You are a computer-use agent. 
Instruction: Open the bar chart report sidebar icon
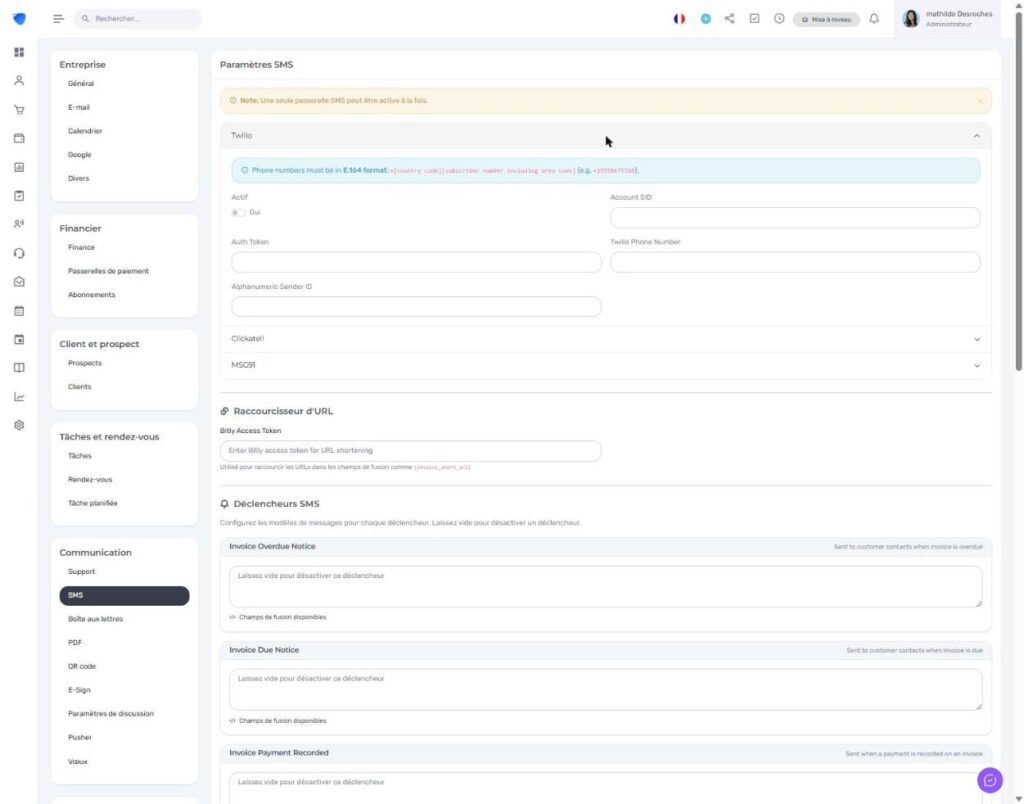pos(19,167)
